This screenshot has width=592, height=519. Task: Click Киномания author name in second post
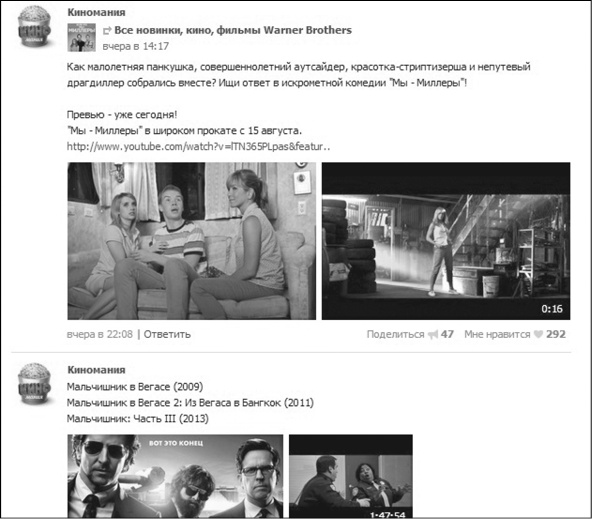click(x=96, y=370)
